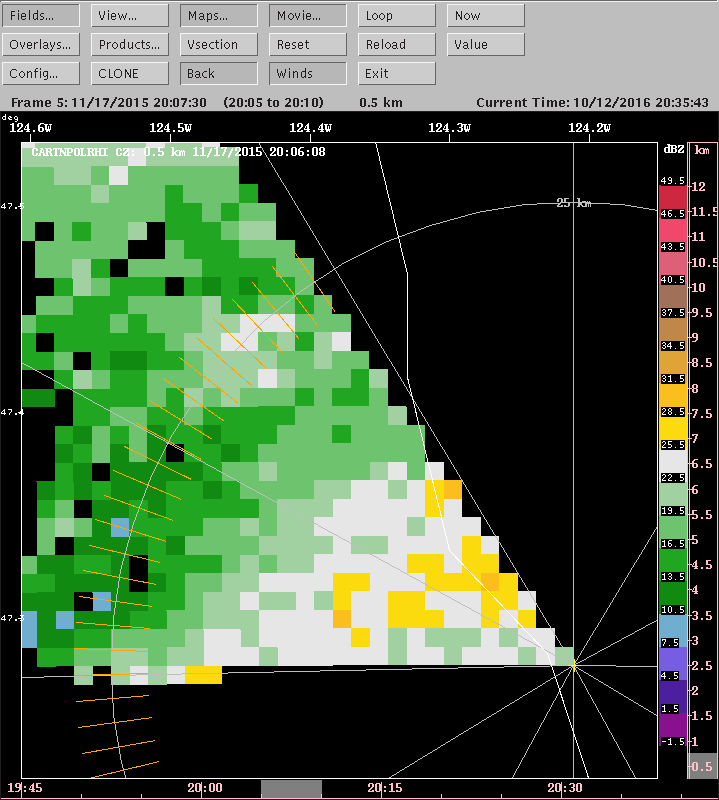
Task: Go Back to previous view
Action: click(219, 74)
